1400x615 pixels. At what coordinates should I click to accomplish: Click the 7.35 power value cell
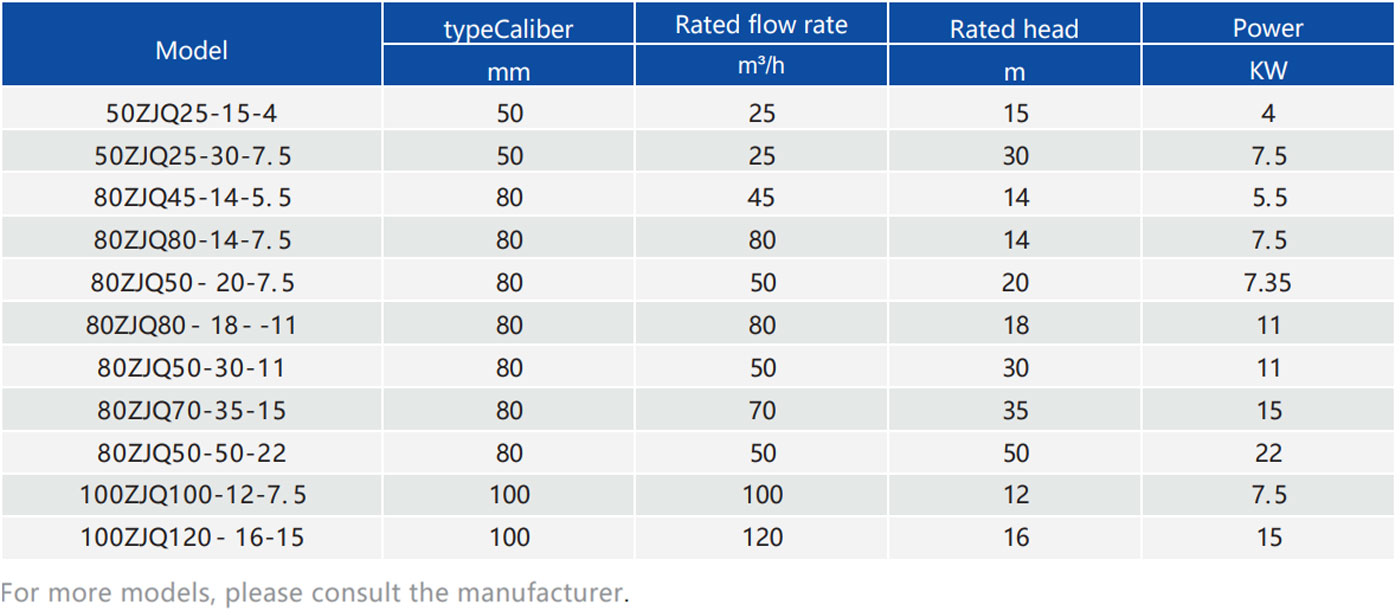[x=1268, y=283]
